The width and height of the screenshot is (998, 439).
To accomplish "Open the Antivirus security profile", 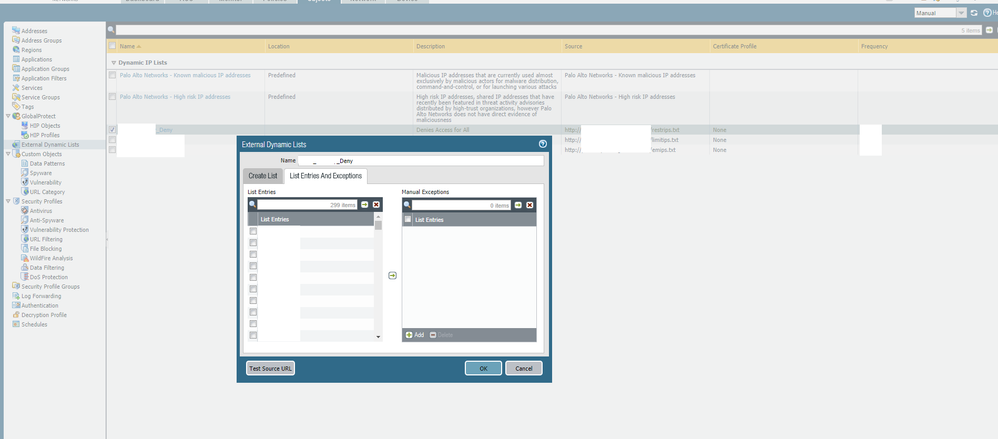I will pos(41,211).
